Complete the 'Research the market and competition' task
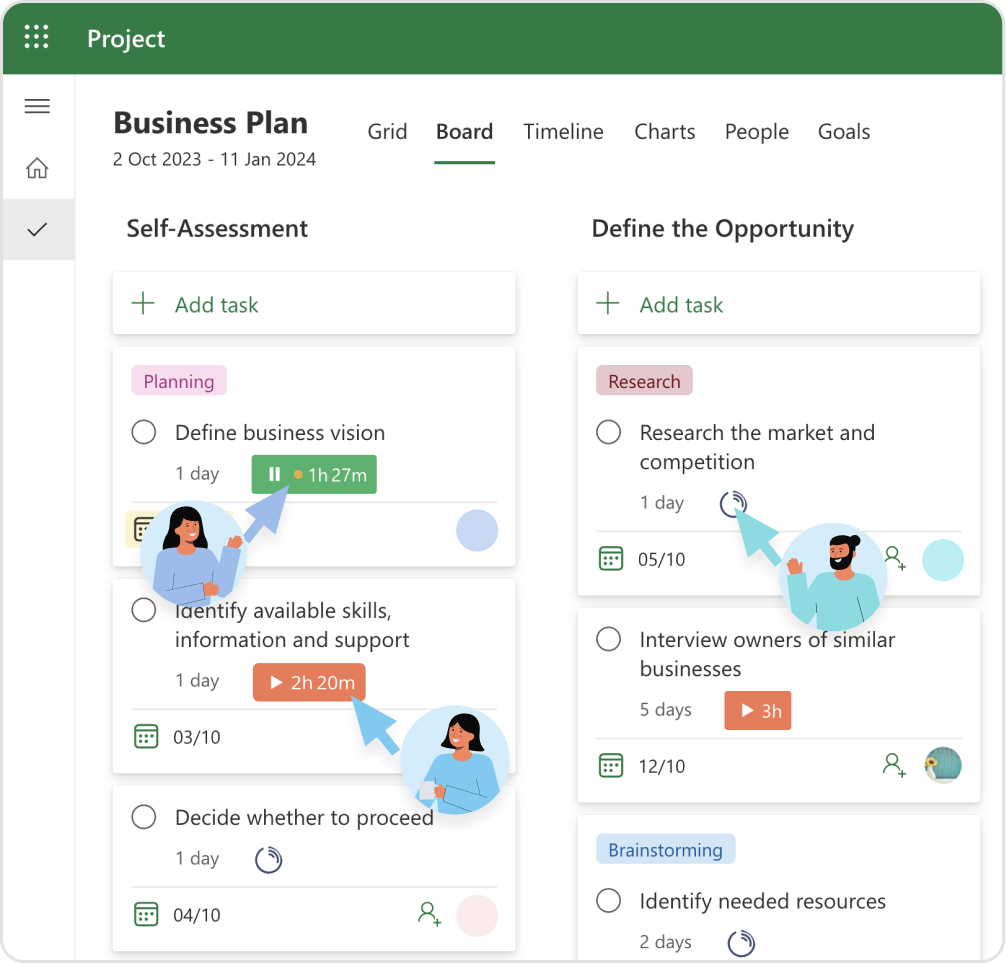 click(x=608, y=432)
